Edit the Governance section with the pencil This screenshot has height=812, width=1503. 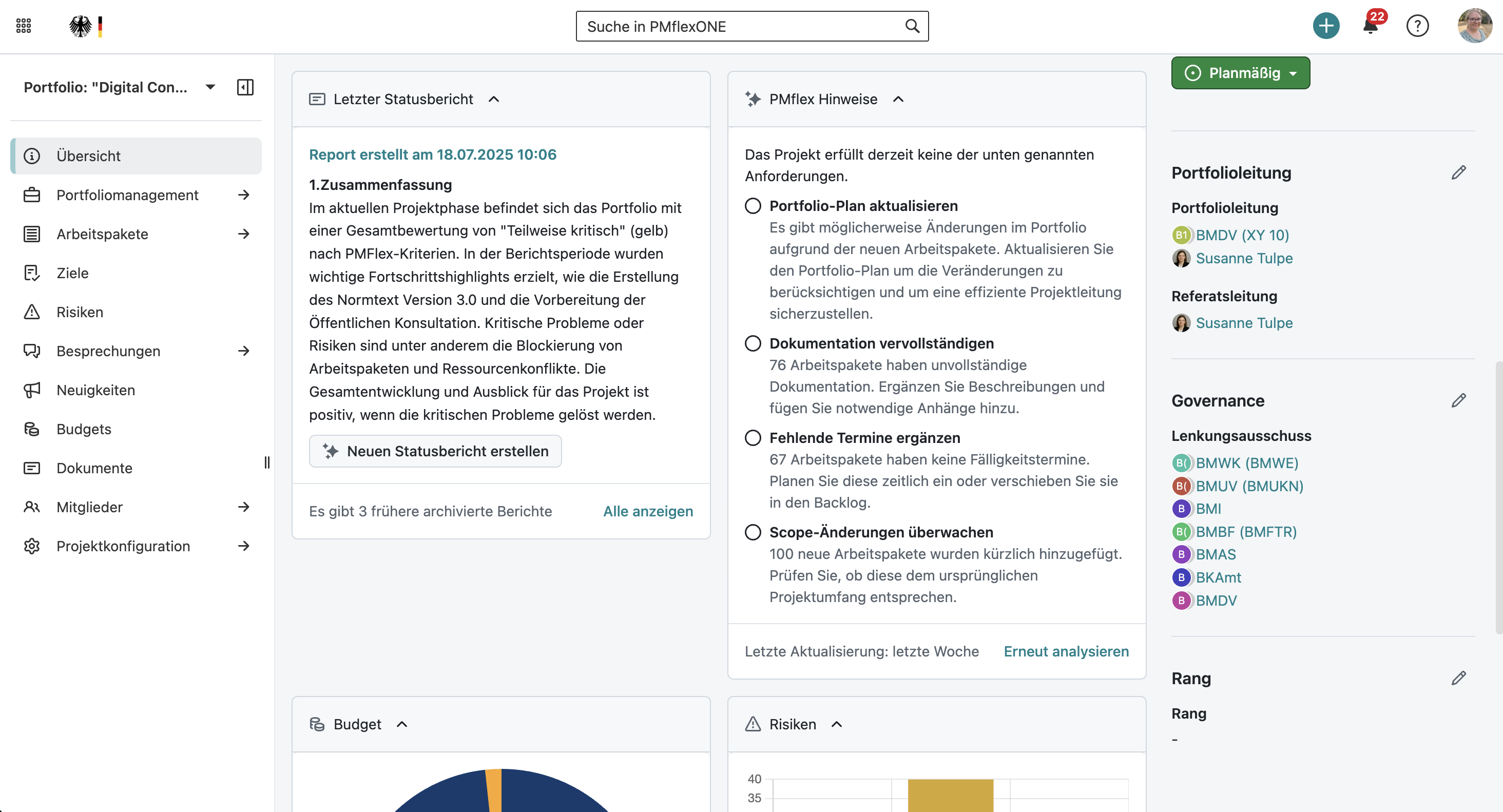click(x=1459, y=401)
